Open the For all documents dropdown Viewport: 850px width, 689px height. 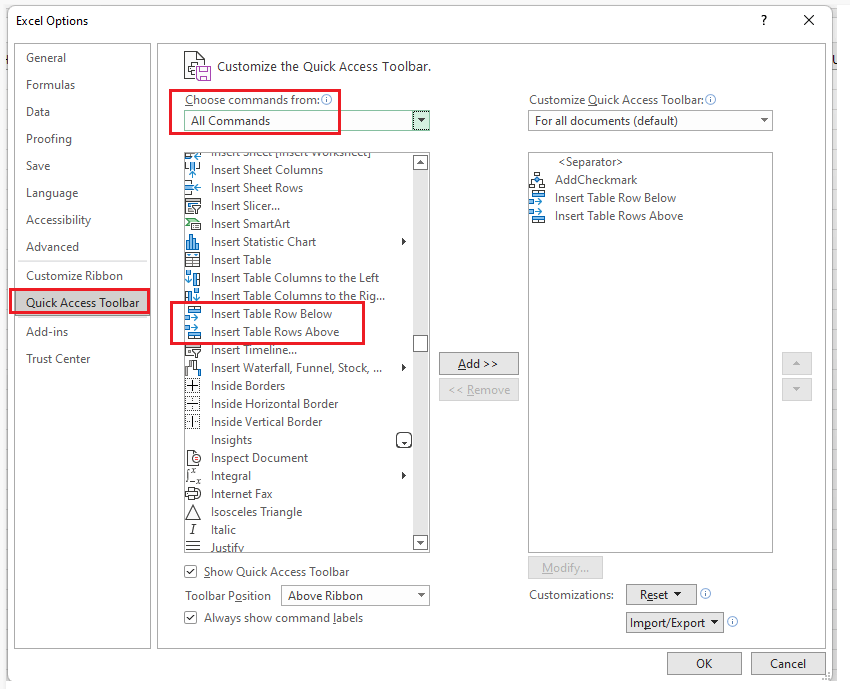[x=650, y=120]
